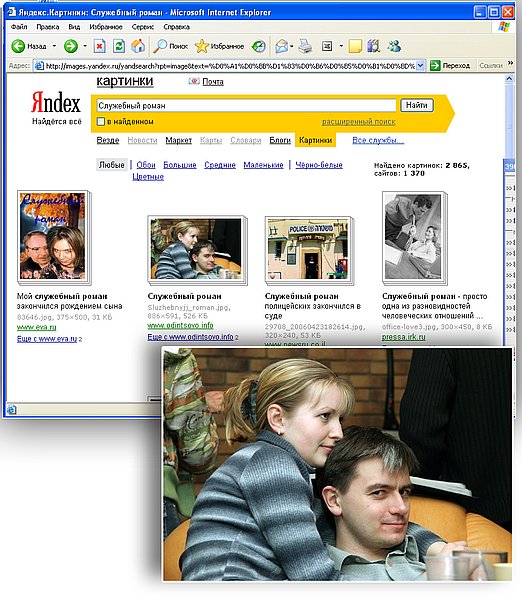The width and height of the screenshot is (522, 600).
Task: Open the first thumbnail with cursive title
Action: (54, 237)
